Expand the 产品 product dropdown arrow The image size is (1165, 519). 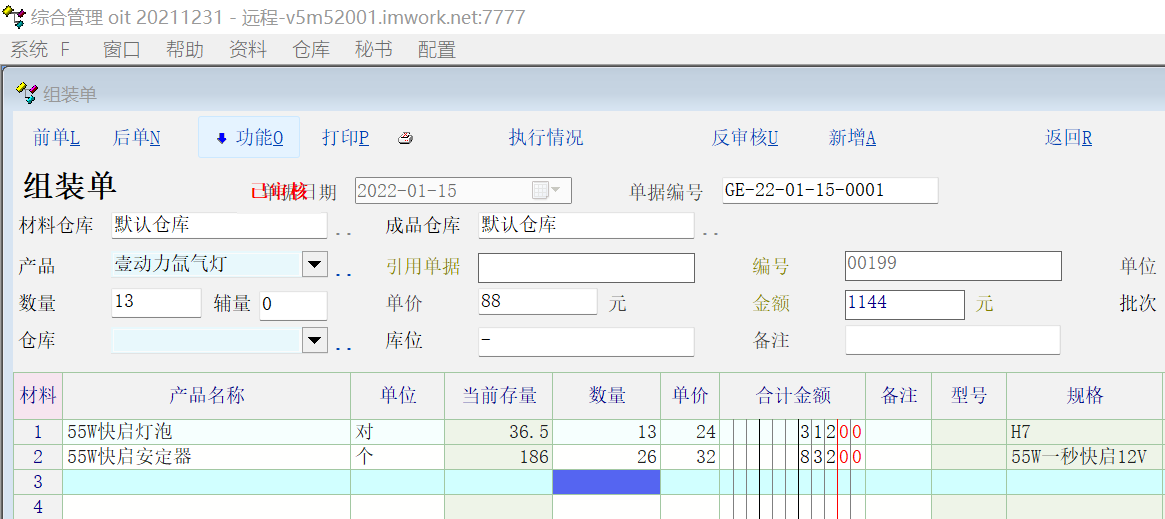pyautogui.click(x=314, y=265)
